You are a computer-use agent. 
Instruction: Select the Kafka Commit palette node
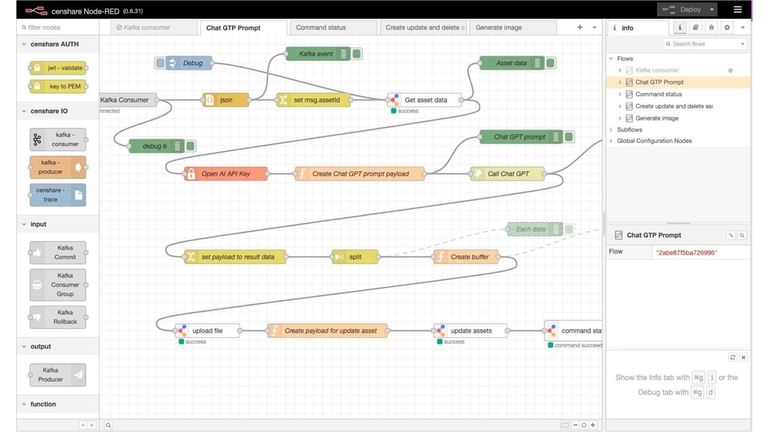[x=58, y=252]
